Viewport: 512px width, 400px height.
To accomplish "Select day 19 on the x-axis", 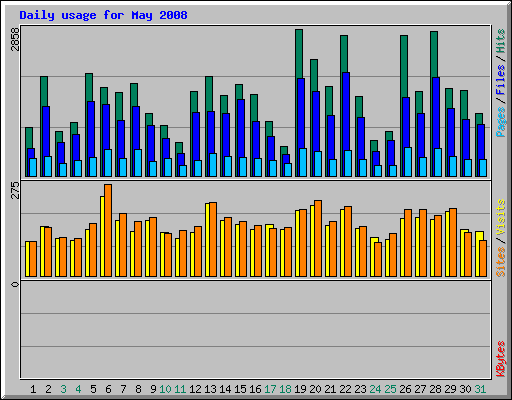I will coord(300,389).
